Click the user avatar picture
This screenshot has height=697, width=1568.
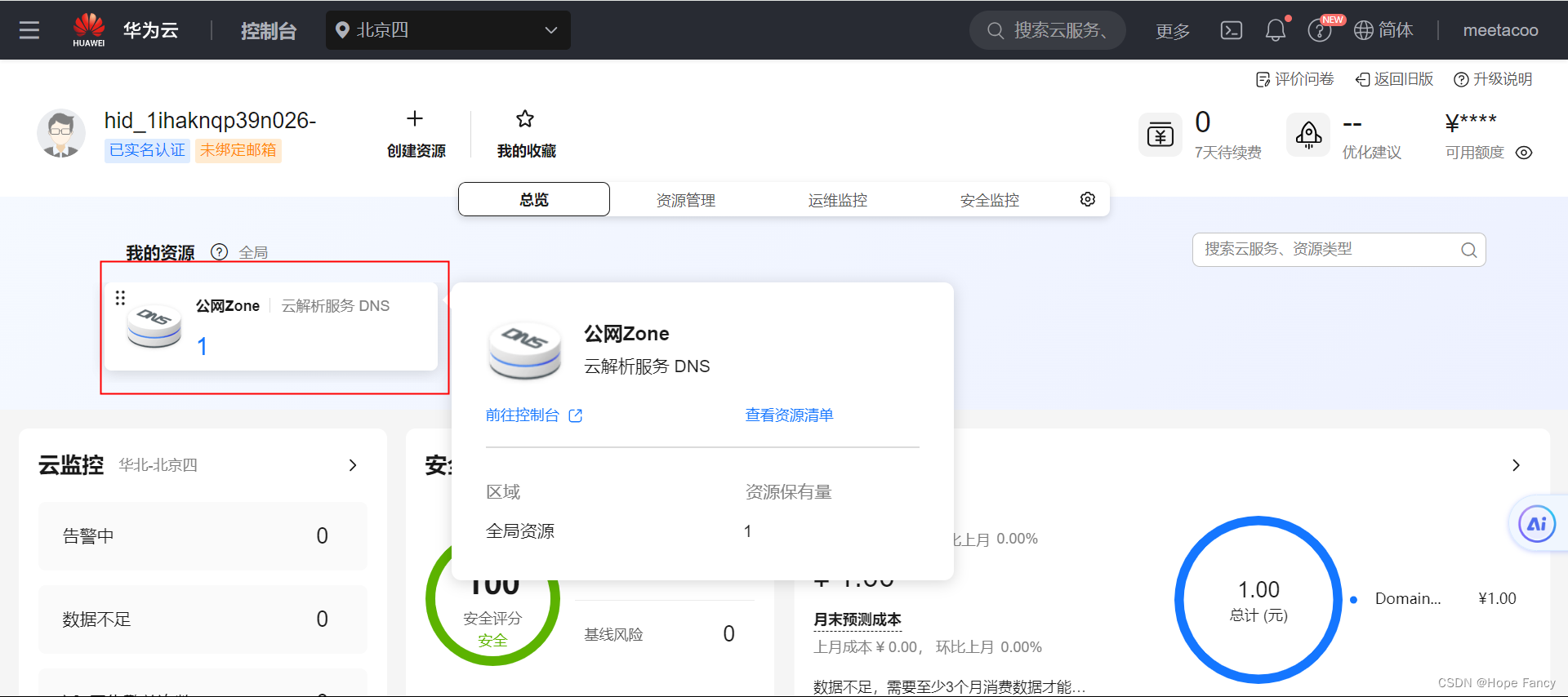(x=61, y=133)
